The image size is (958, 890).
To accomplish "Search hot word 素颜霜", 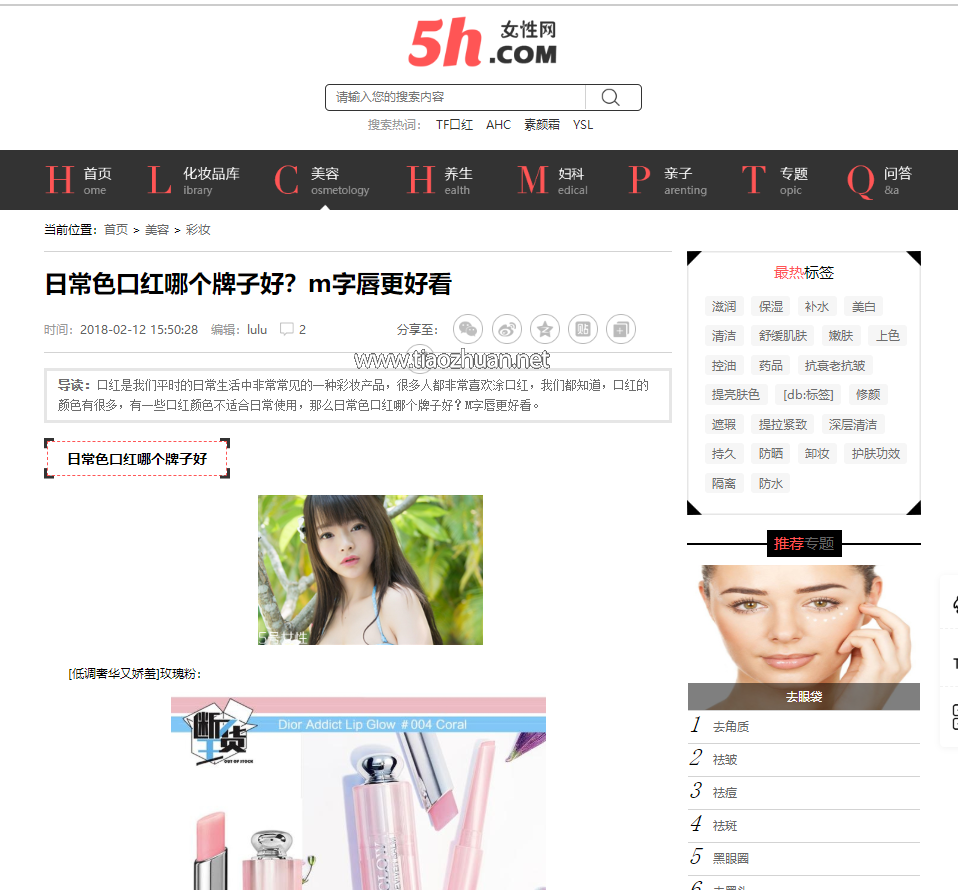I will click(x=542, y=125).
